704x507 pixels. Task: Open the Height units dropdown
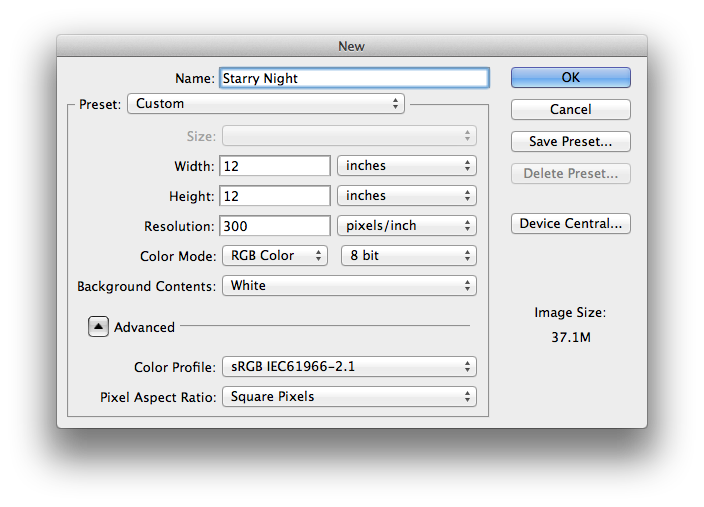tap(407, 196)
